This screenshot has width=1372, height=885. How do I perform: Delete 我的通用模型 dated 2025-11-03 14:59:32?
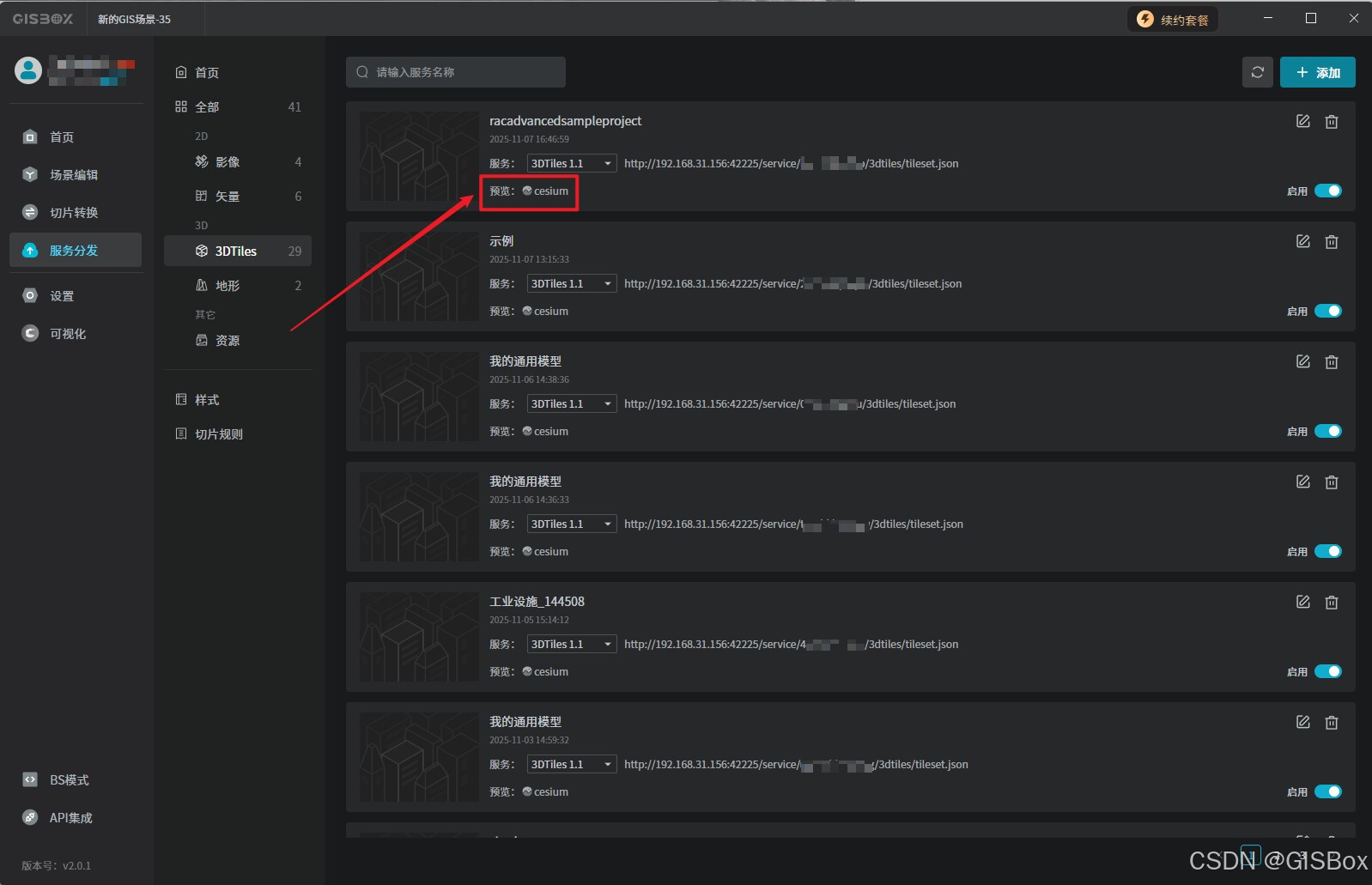[x=1332, y=723]
